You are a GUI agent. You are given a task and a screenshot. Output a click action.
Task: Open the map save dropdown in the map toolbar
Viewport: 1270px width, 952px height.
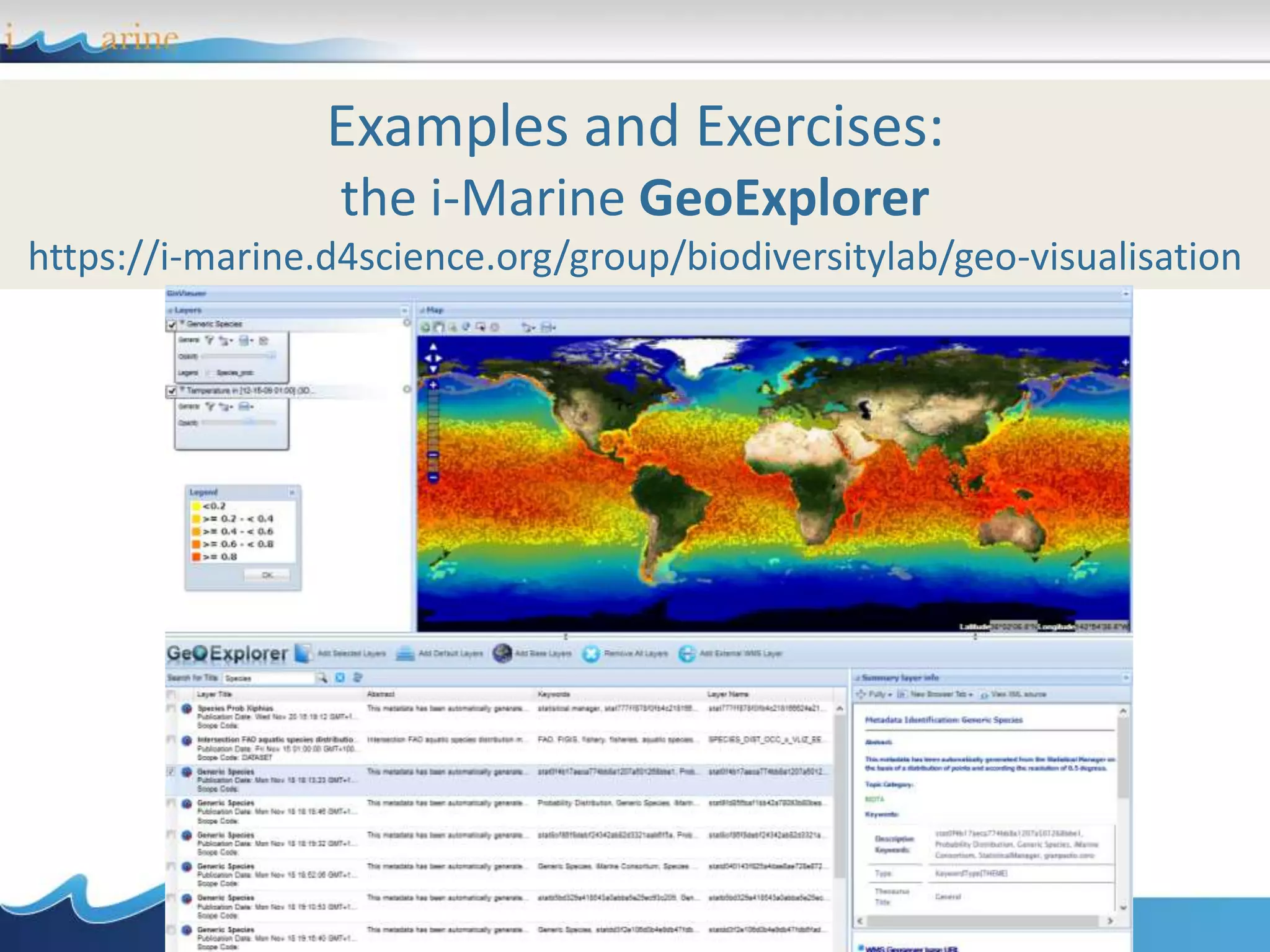point(548,328)
